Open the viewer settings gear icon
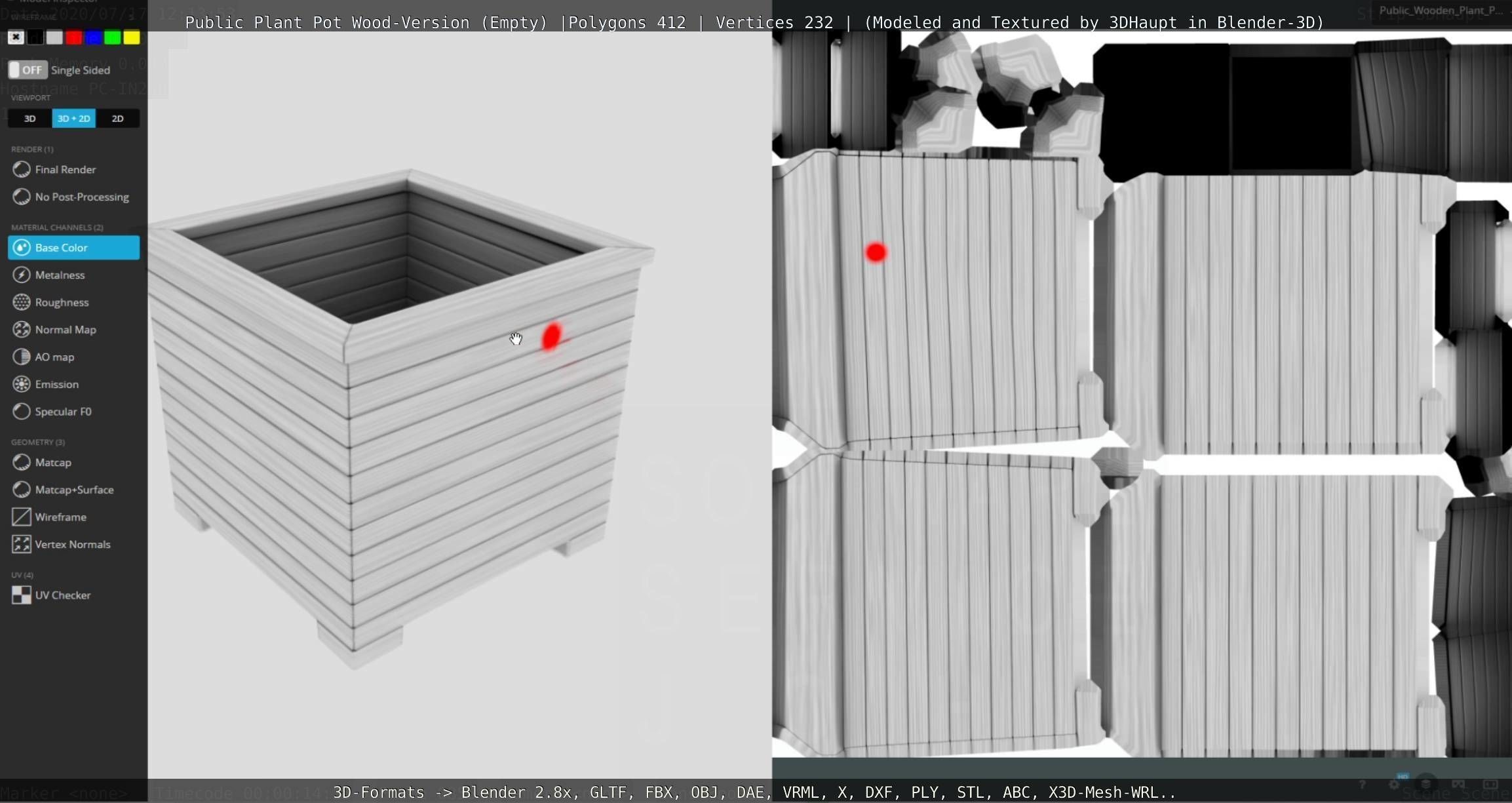The image size is (1512, 803). 1394,785
